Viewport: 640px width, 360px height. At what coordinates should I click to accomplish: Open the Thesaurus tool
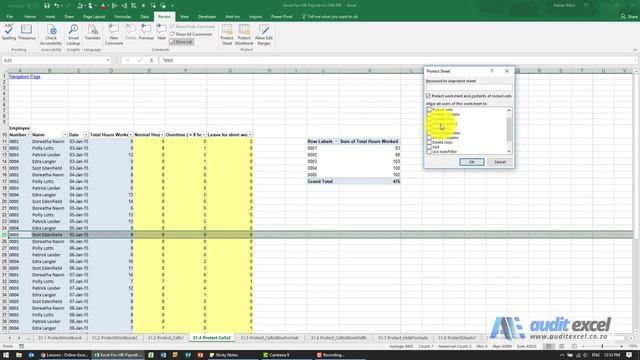point(27,33)
